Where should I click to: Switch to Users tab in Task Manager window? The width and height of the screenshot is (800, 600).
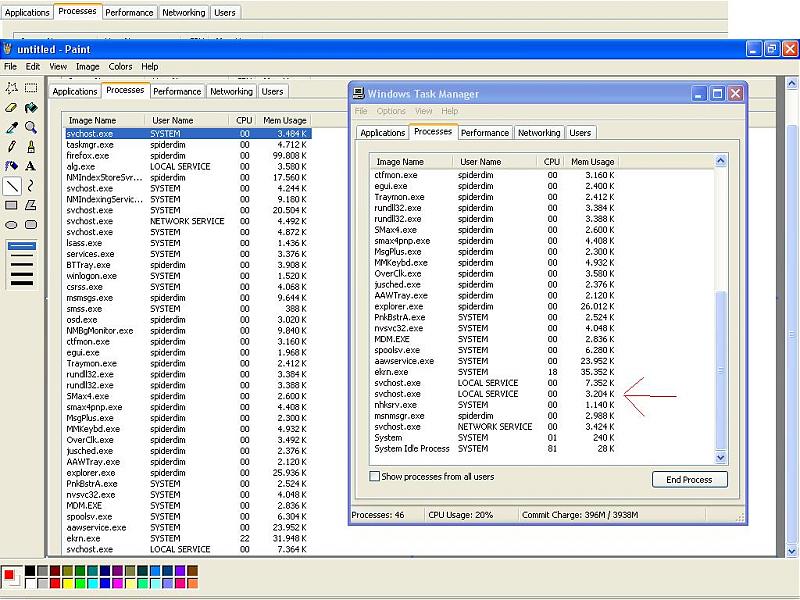click(580, 133)
